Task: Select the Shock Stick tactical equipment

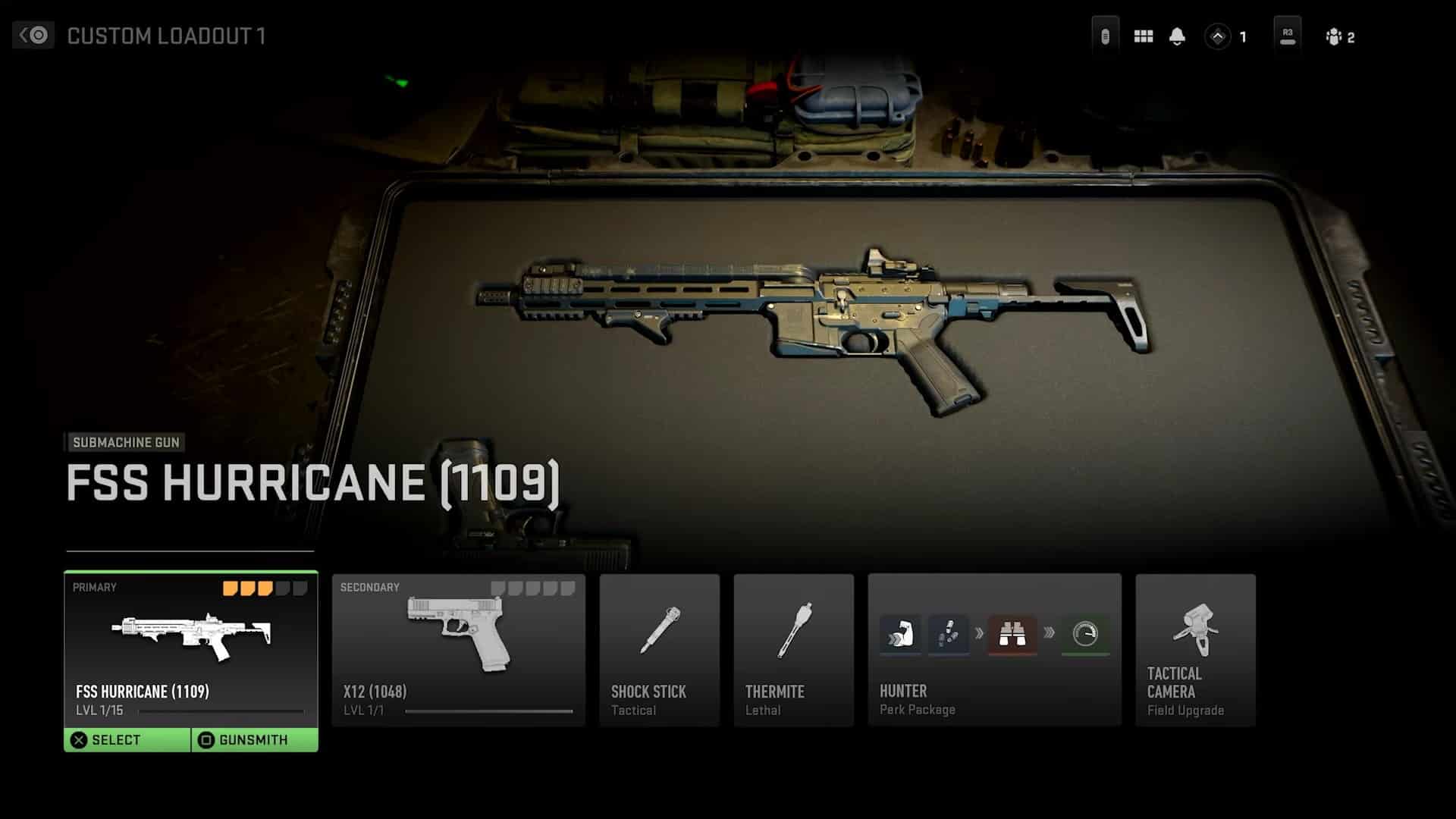Action: click(659, 649)
